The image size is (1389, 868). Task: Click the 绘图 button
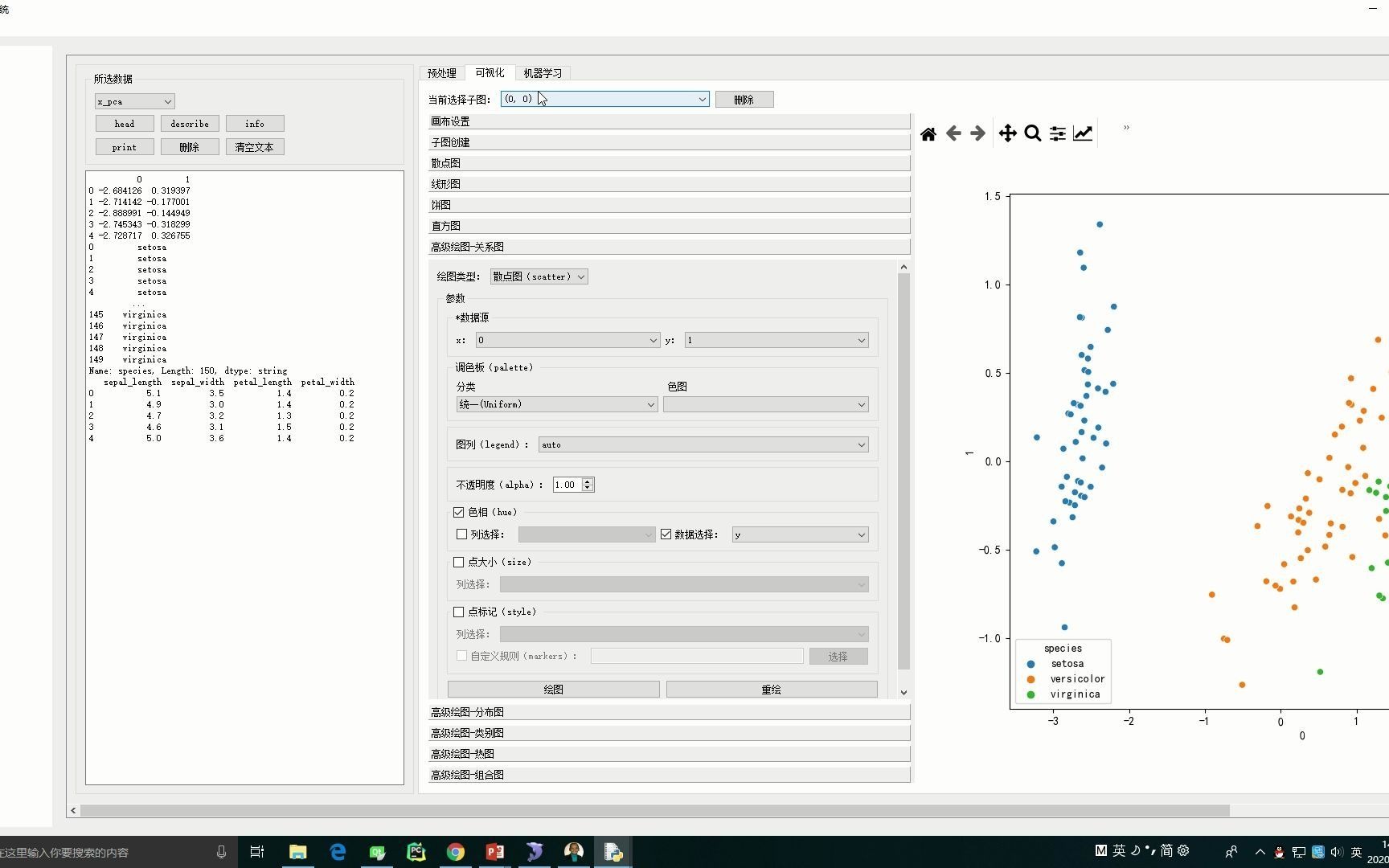(x=552, y=689)
